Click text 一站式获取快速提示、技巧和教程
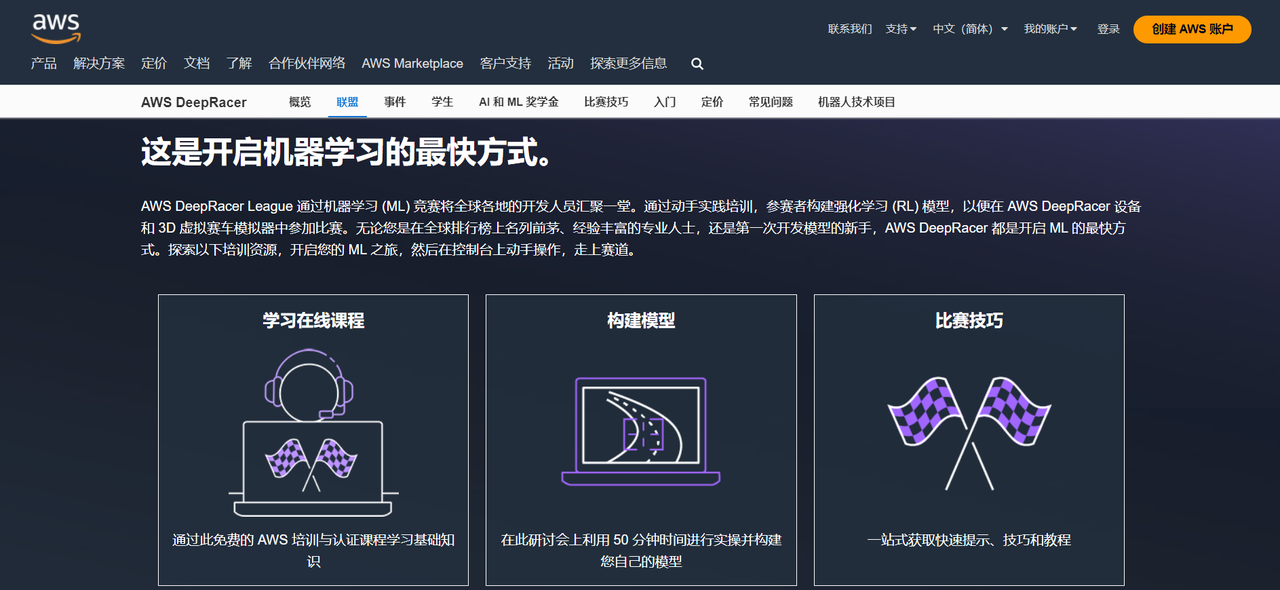 [969, 540]
